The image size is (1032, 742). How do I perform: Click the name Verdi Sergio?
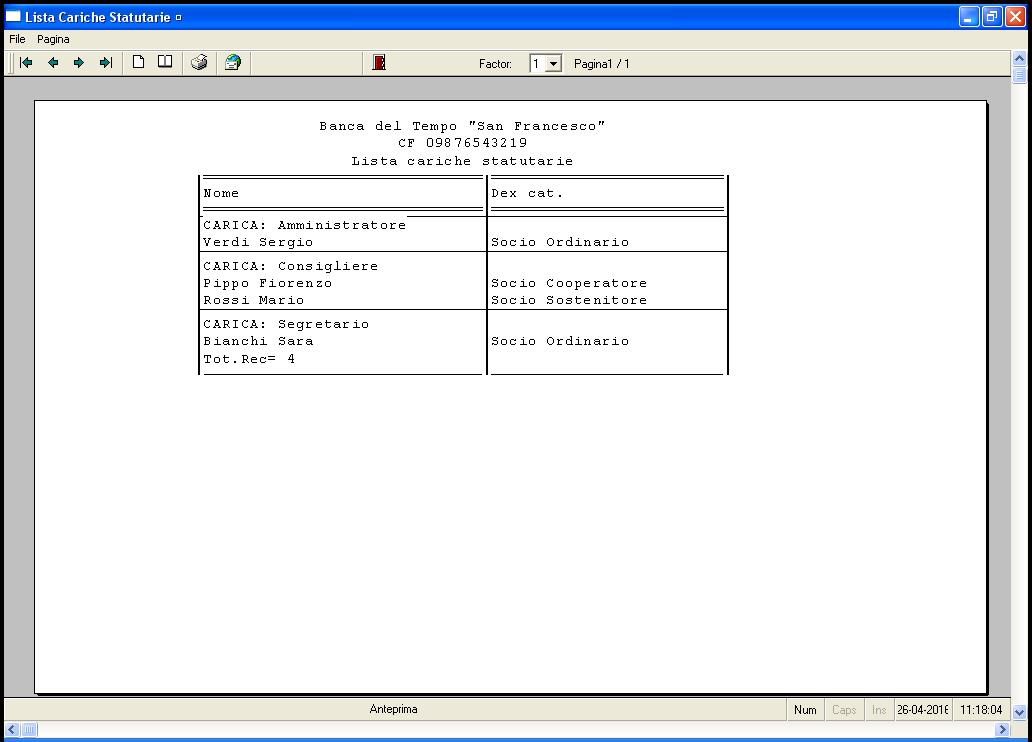[x=258, y=242]
